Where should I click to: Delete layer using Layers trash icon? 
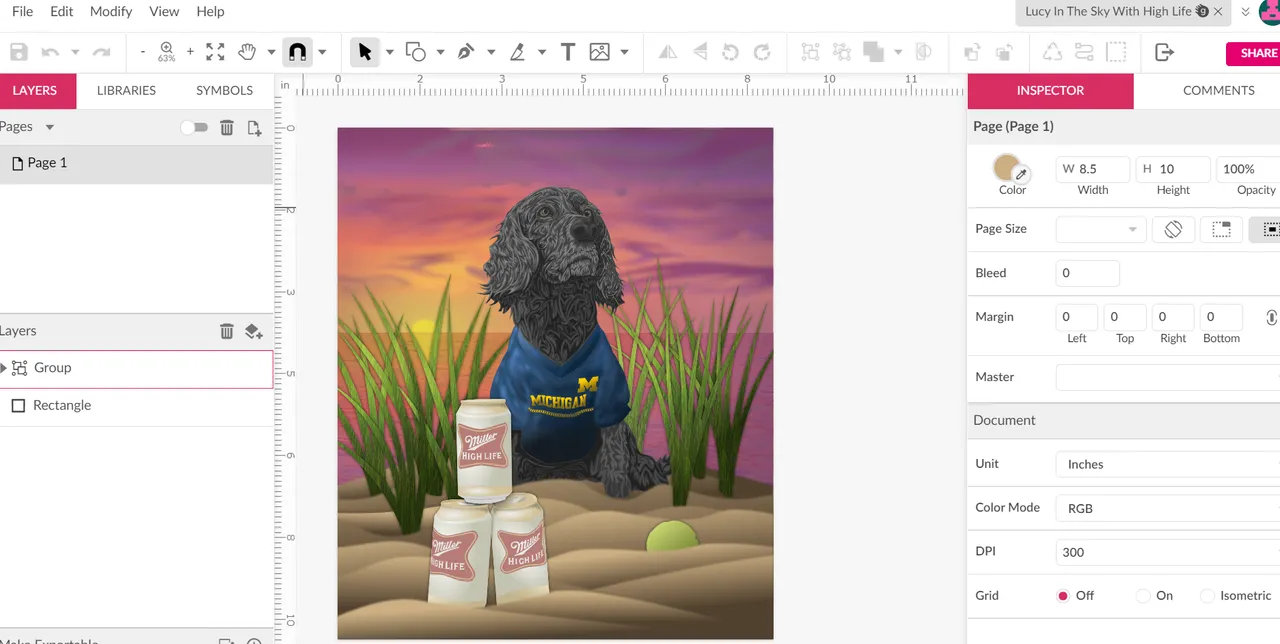click(x=227, y=331)
